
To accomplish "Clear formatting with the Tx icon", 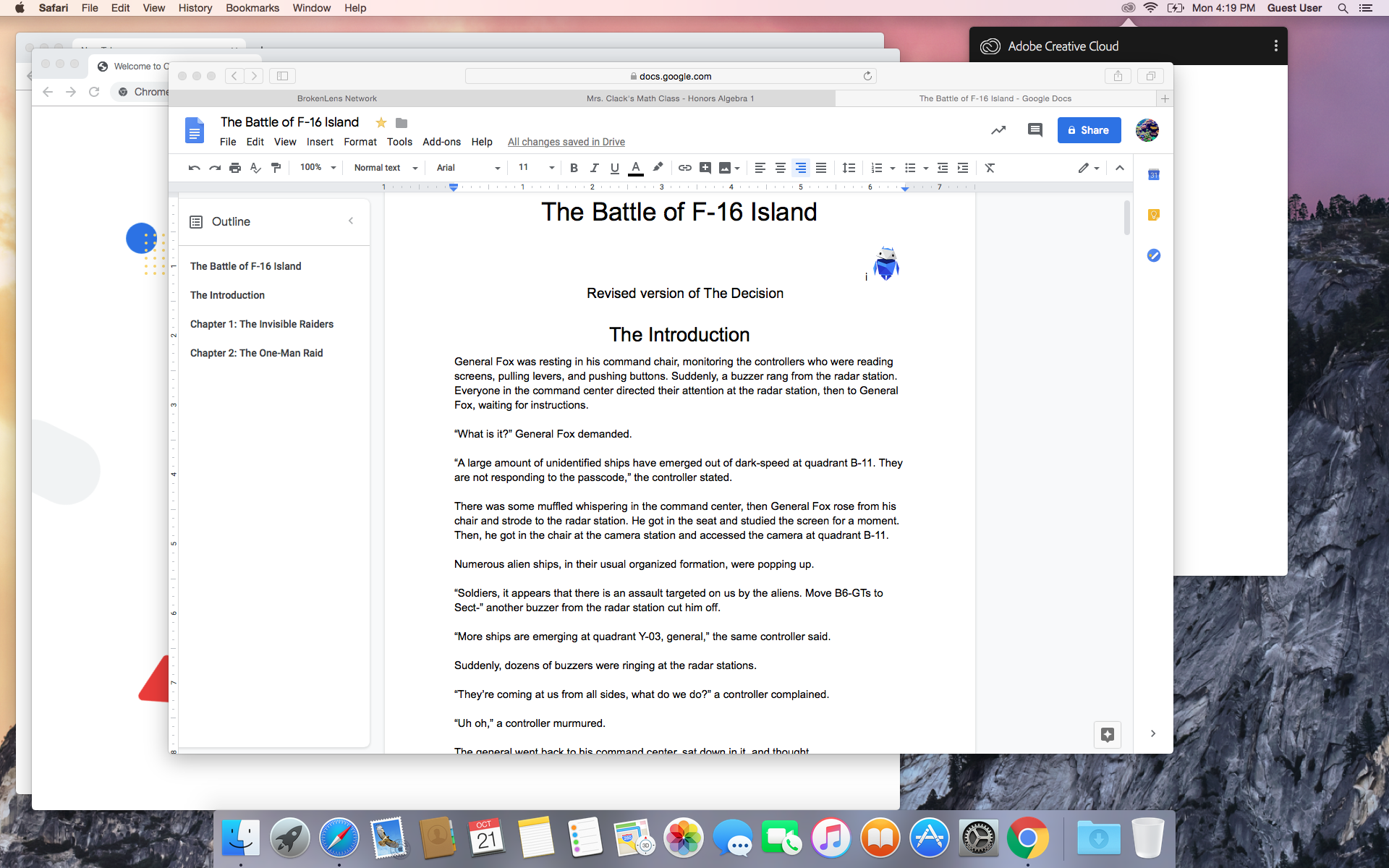I will [x=990, y=168].
